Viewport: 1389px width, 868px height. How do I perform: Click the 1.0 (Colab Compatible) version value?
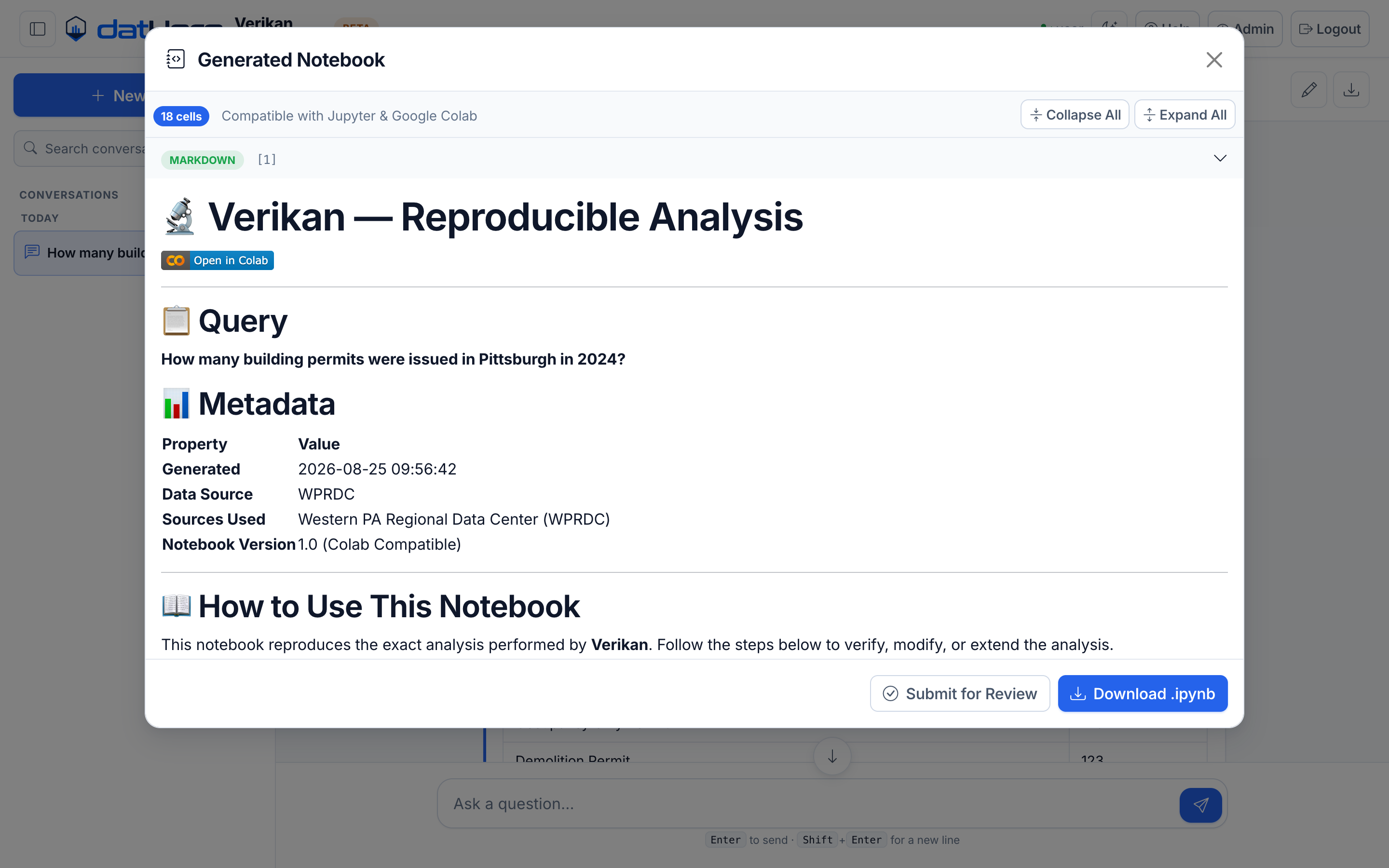click(380, 544)
